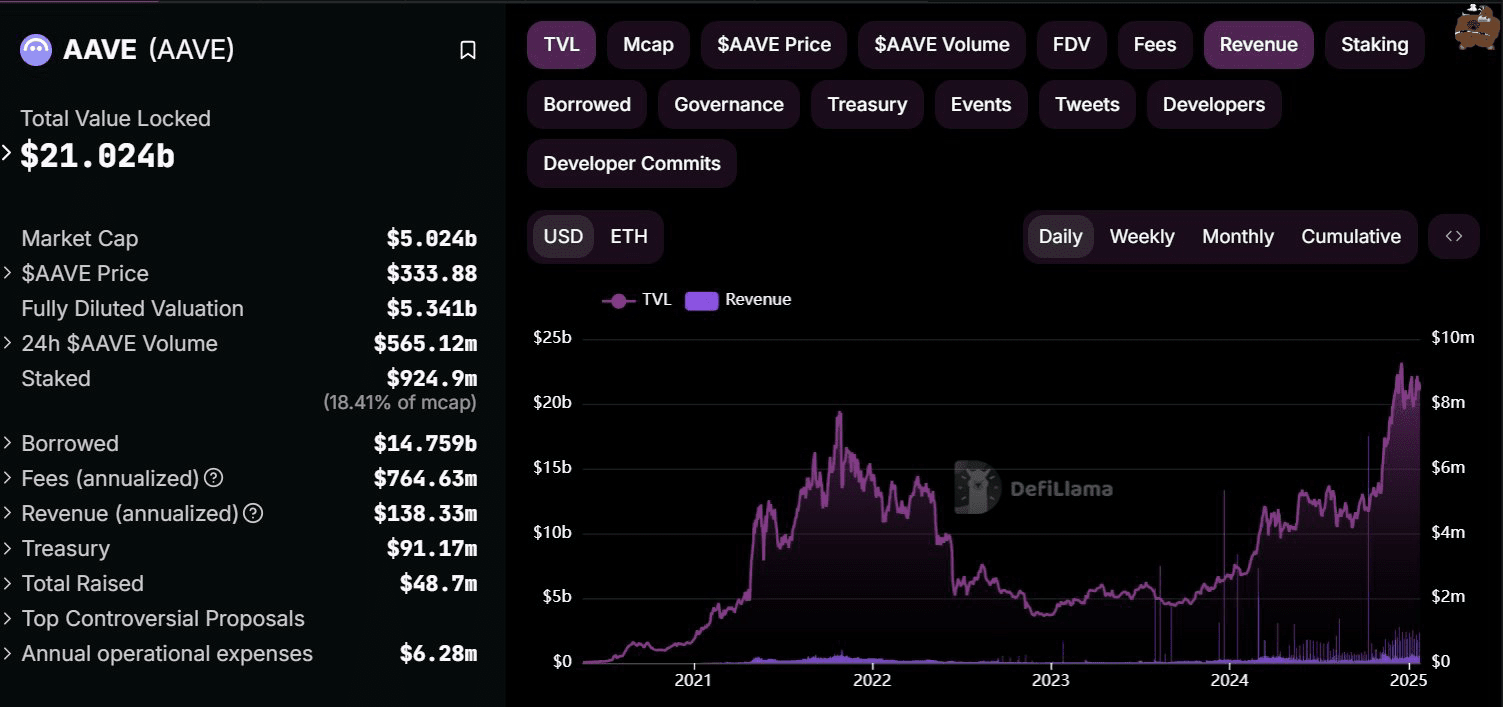This screenshot has width=1503, height=707.
Task: Click the TVL legend dot
Action: [x=618, y=300]
